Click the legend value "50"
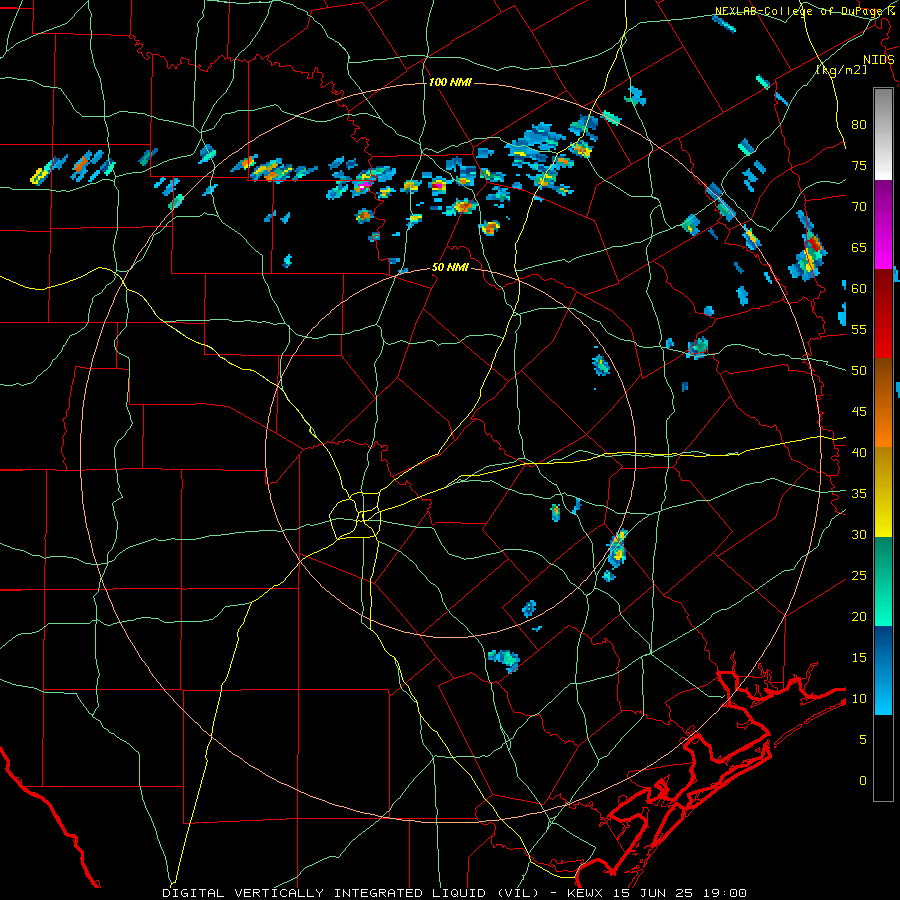Image resolution: width=900 pixels, height=900 pixels. coord(859,370)
